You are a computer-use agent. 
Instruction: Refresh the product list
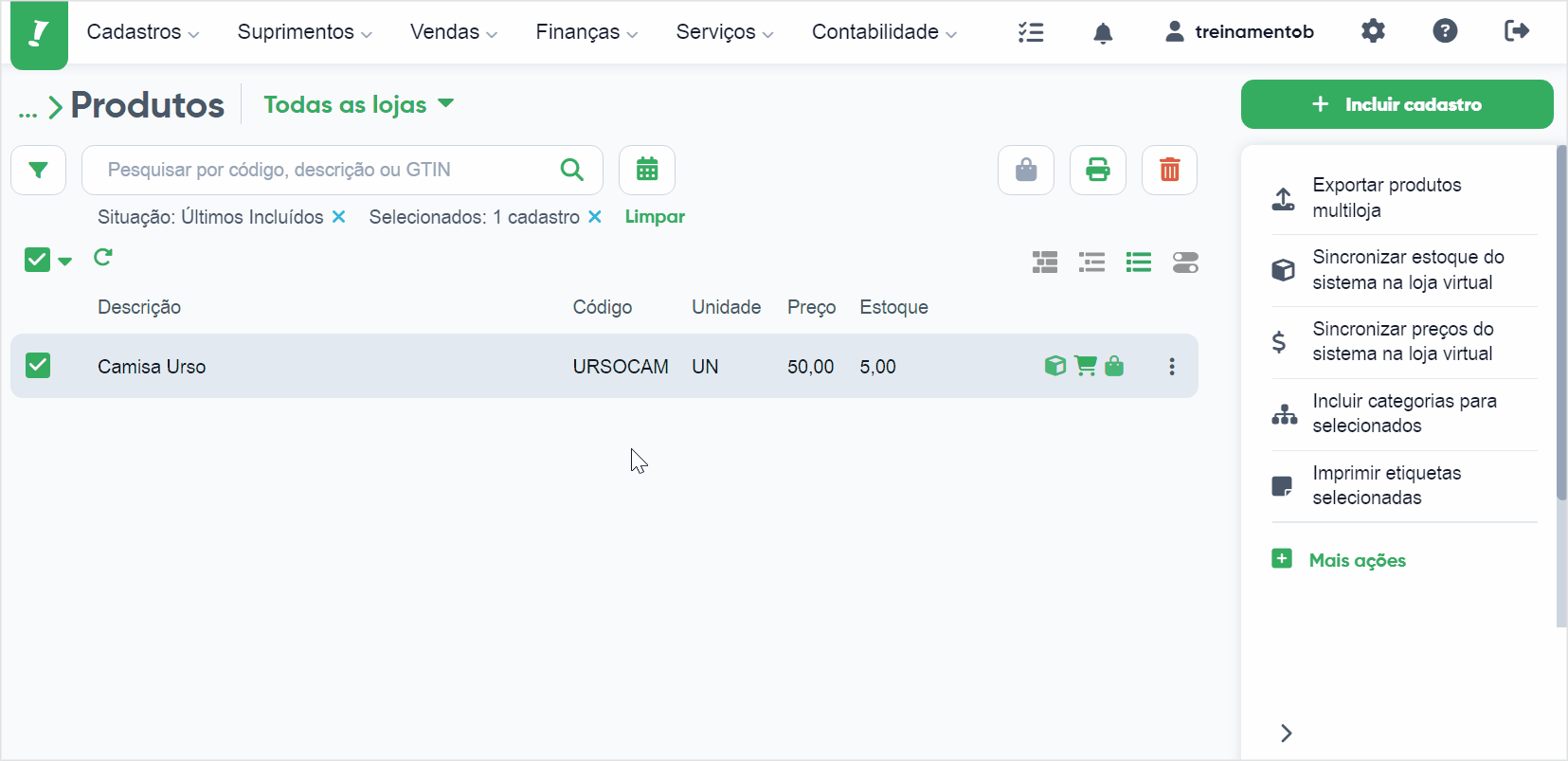tap(103, 257)
